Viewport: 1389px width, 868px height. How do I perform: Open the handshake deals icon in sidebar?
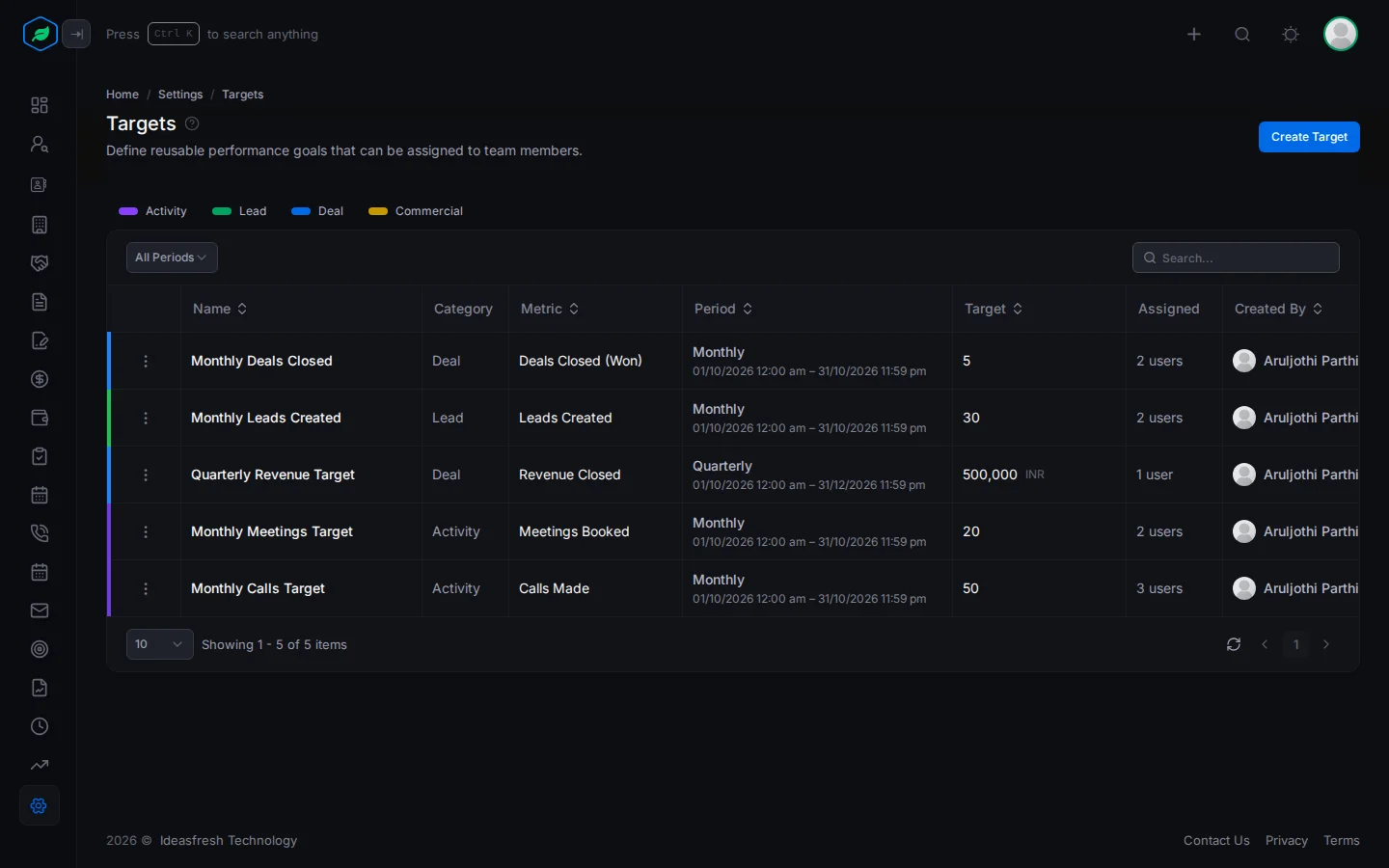[x=40, y=263]
